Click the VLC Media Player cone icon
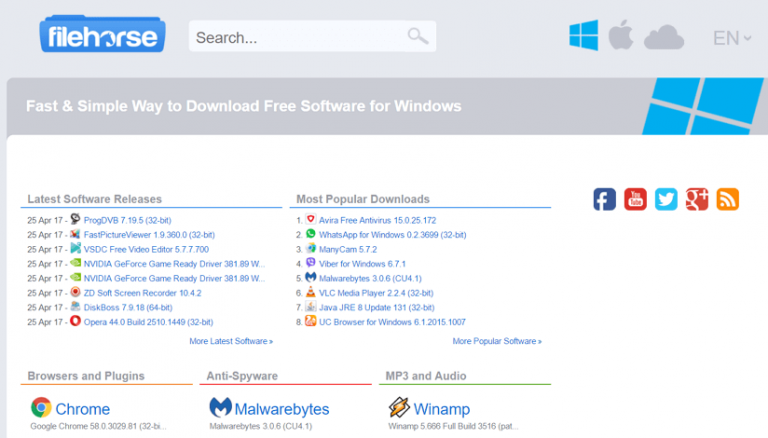 pyautogui.click(x=311, y=292)
